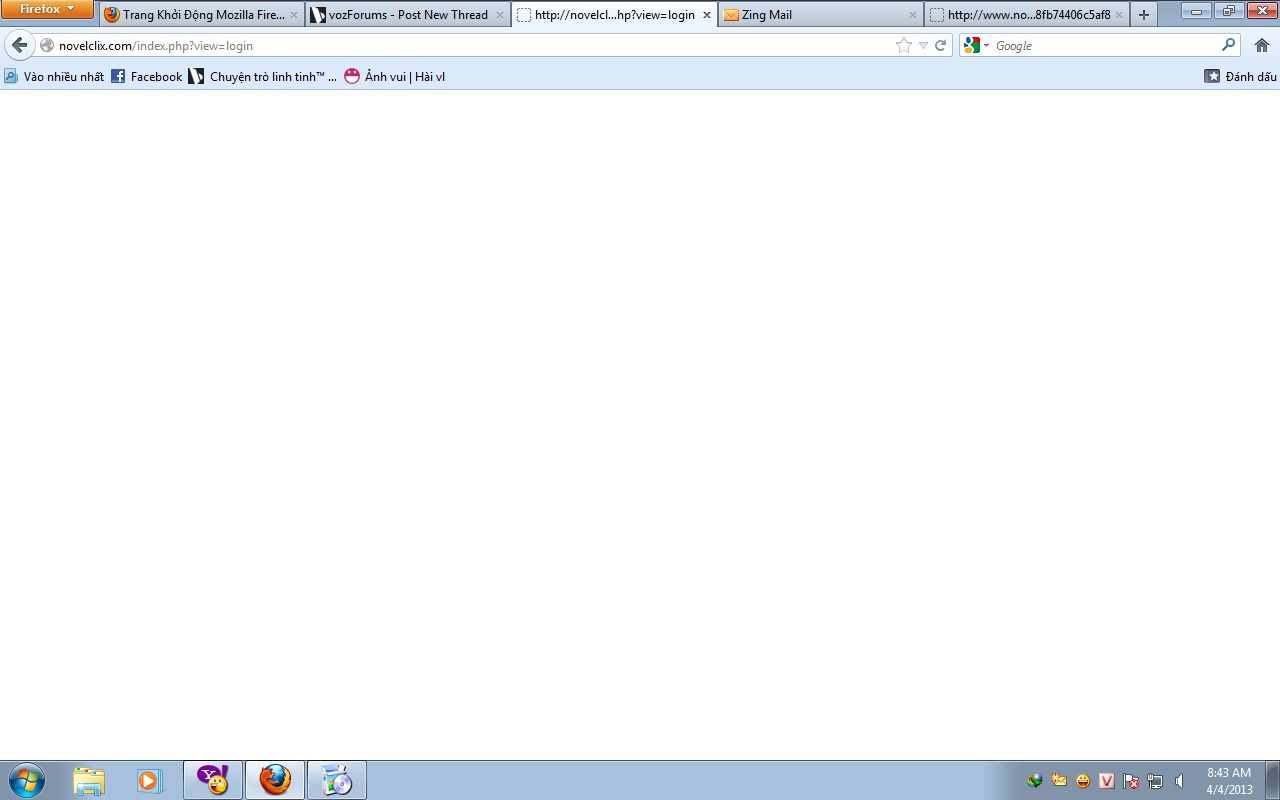Screen dimensions: 1280x800
Task: Switch to the Zing Mail tab
Action: click(x=821, y=15)
